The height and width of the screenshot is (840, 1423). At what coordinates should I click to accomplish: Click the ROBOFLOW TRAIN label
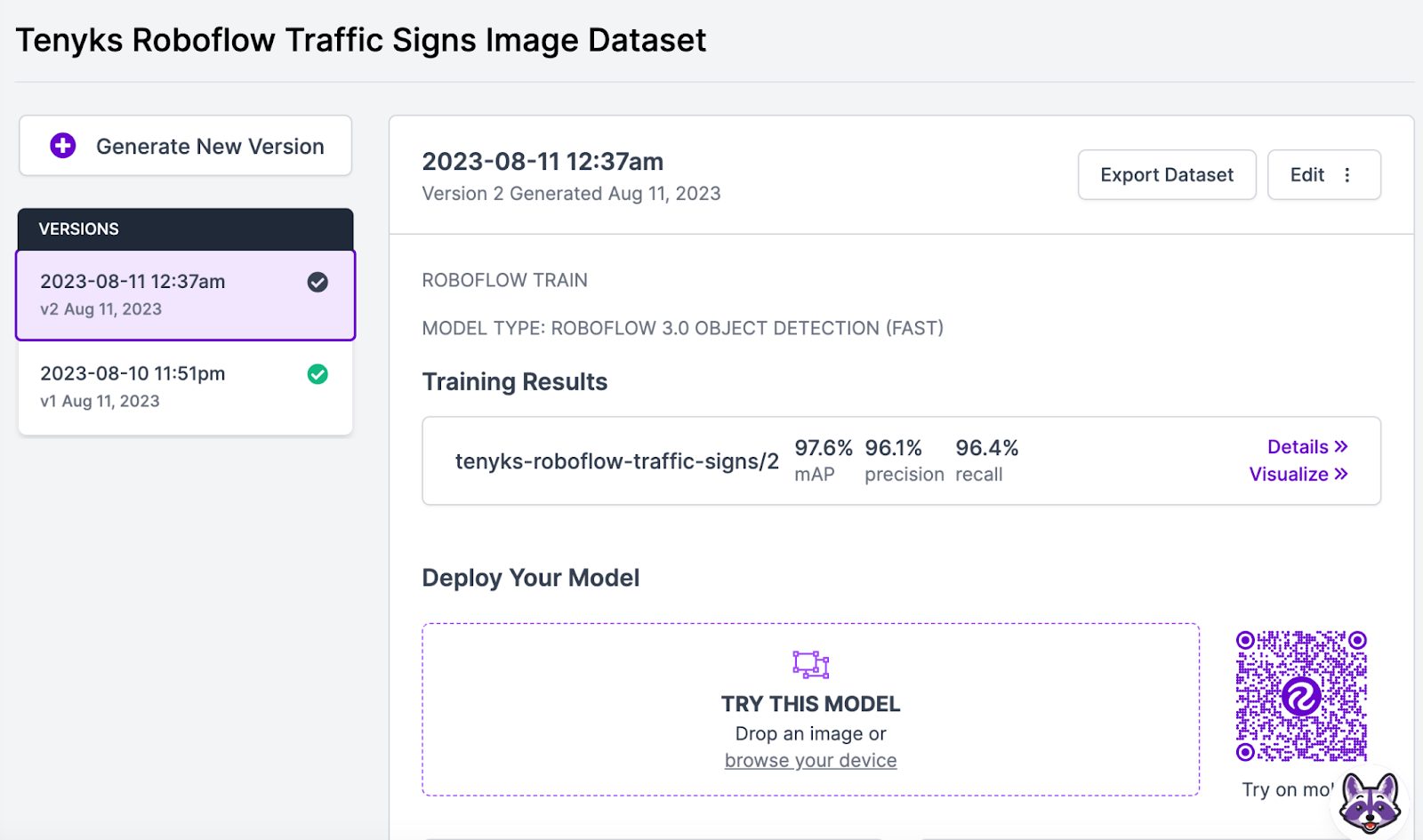[x=504, y=280]
